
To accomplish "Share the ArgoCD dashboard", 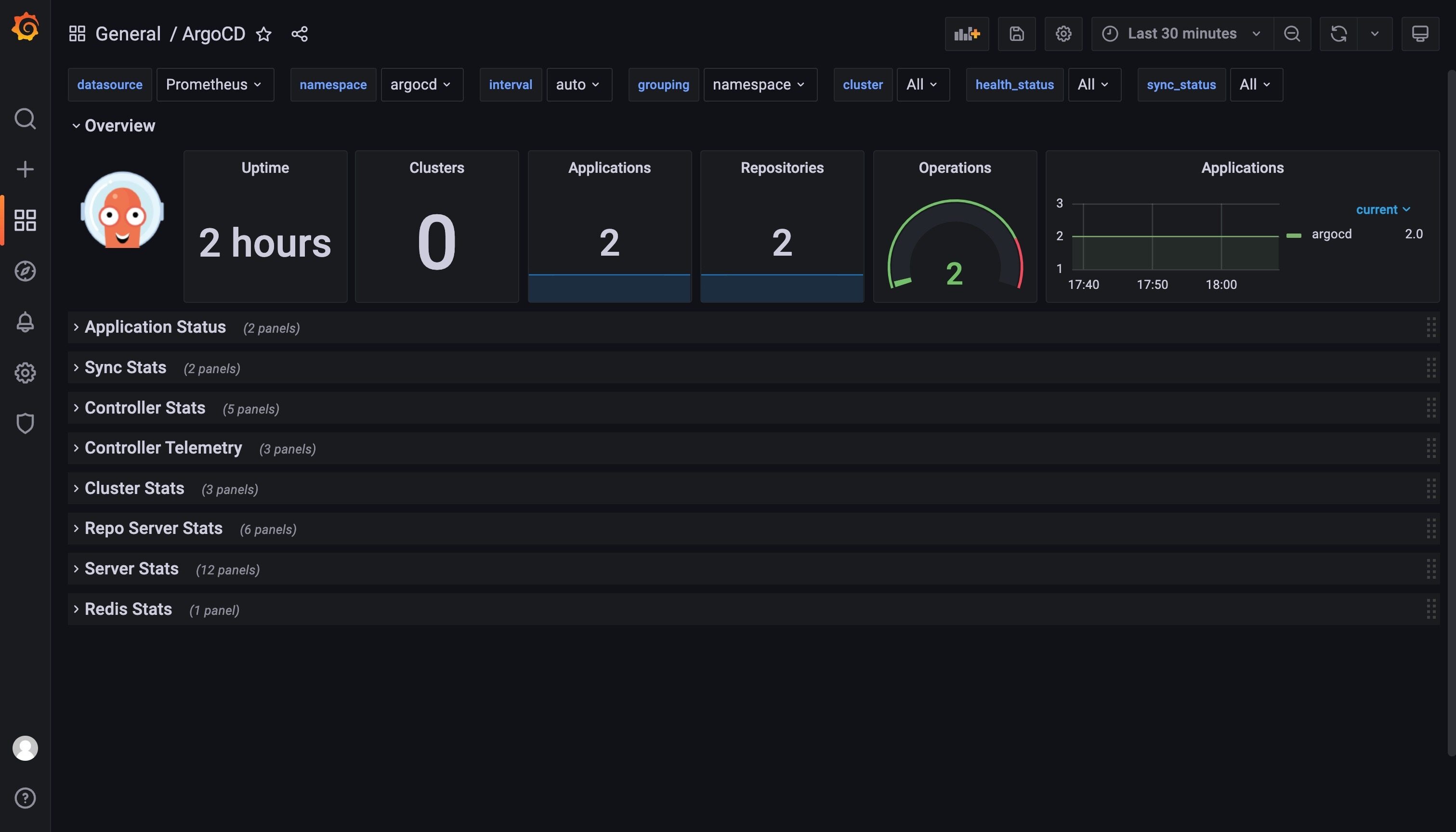I will point(300,34).
